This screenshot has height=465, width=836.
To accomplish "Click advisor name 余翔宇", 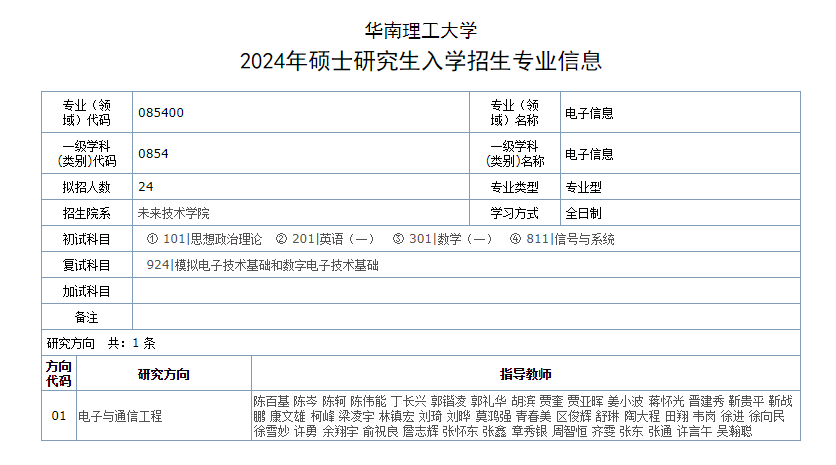I will tap(340, 431).
